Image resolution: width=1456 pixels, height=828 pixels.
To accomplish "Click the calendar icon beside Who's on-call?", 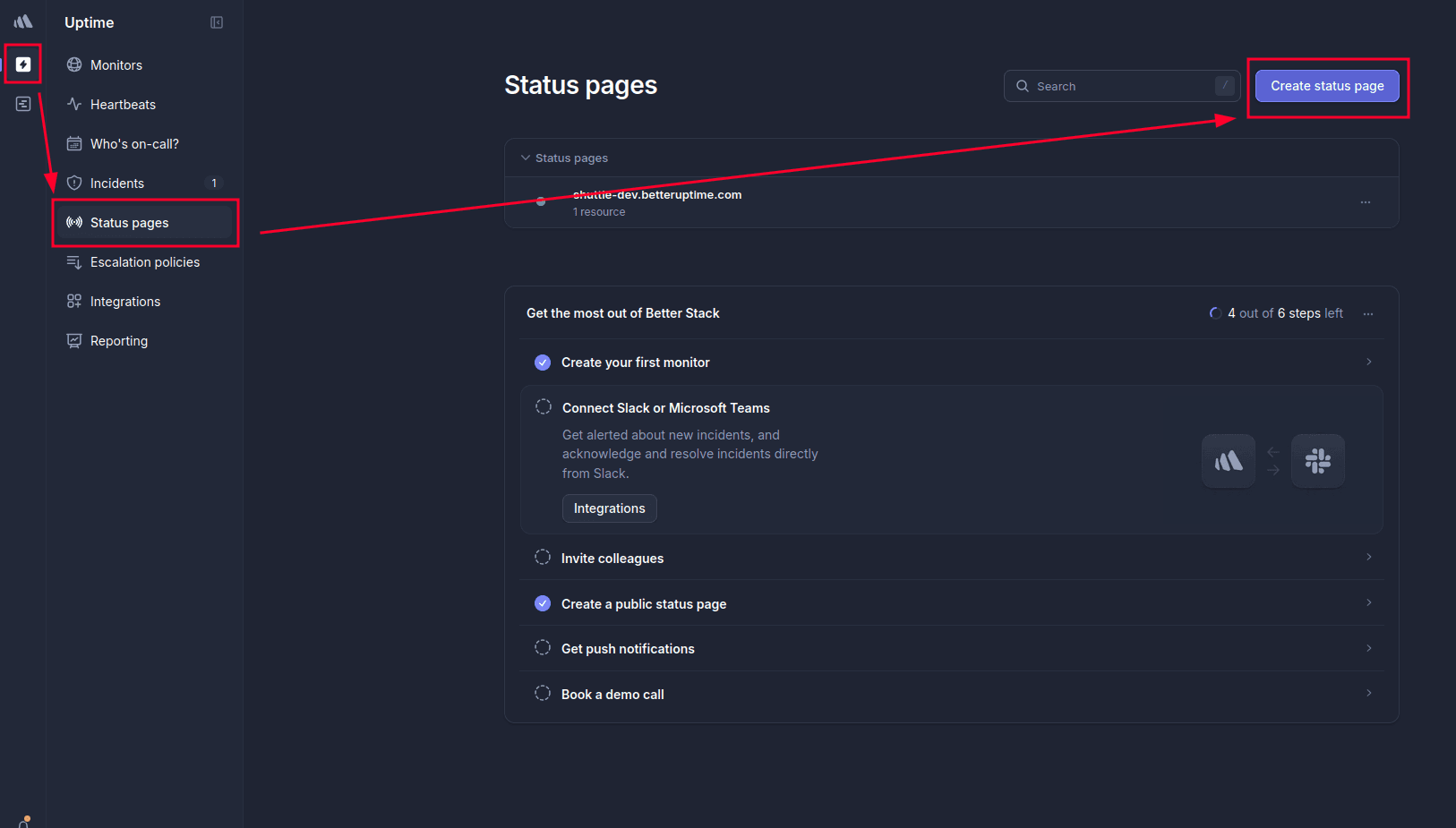I will click(x=74, y=143).
